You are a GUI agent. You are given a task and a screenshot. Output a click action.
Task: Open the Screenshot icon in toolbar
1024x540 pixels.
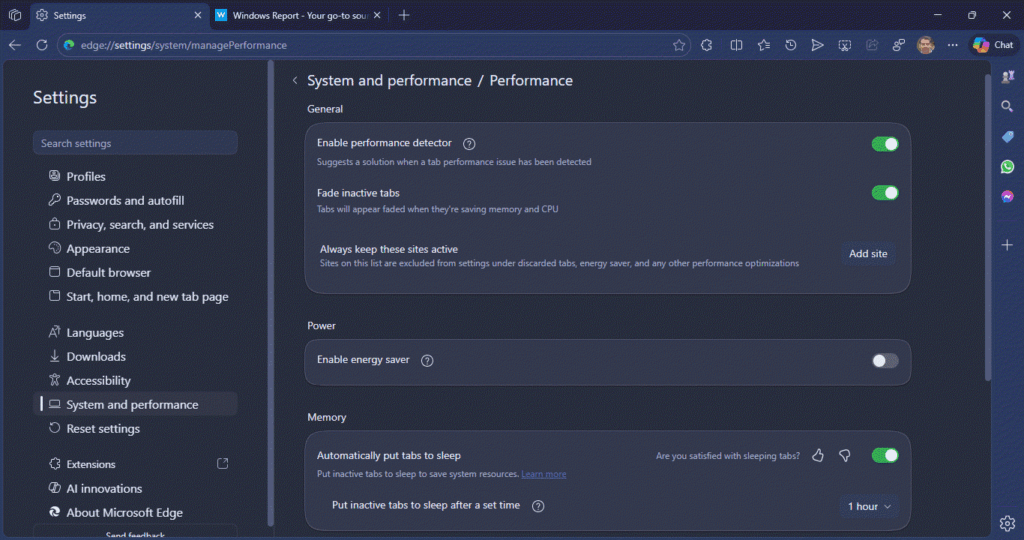point(844,45)
